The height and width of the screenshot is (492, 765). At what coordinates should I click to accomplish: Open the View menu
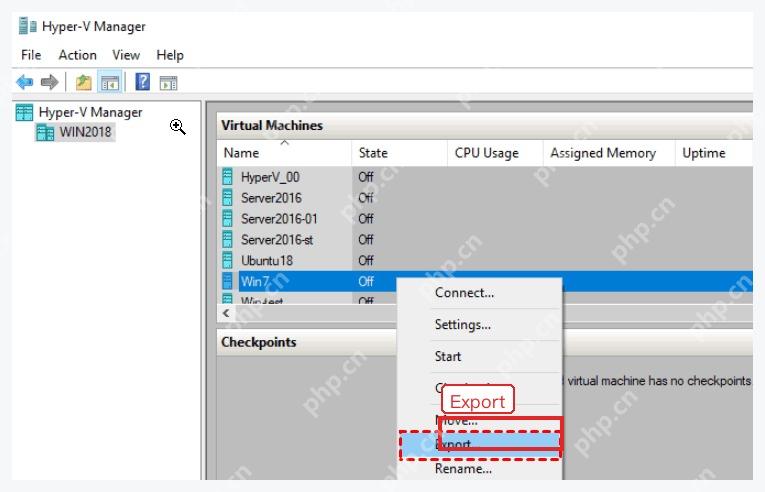click(126, 55)
